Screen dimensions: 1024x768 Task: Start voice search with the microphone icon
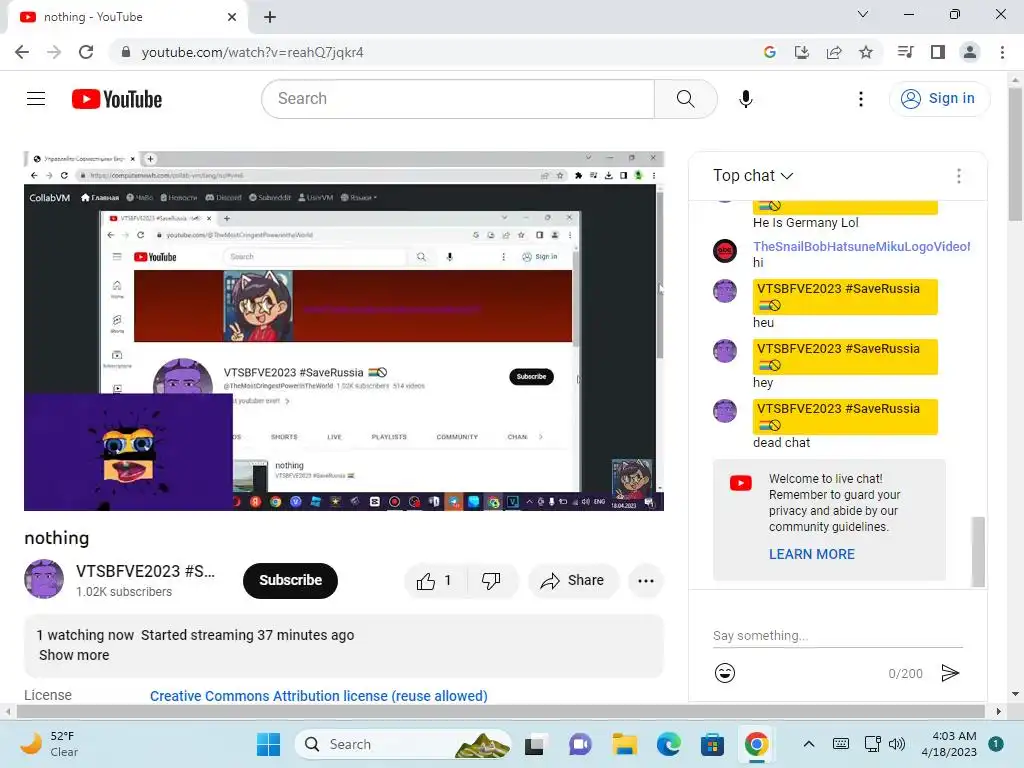coord(746,99)
